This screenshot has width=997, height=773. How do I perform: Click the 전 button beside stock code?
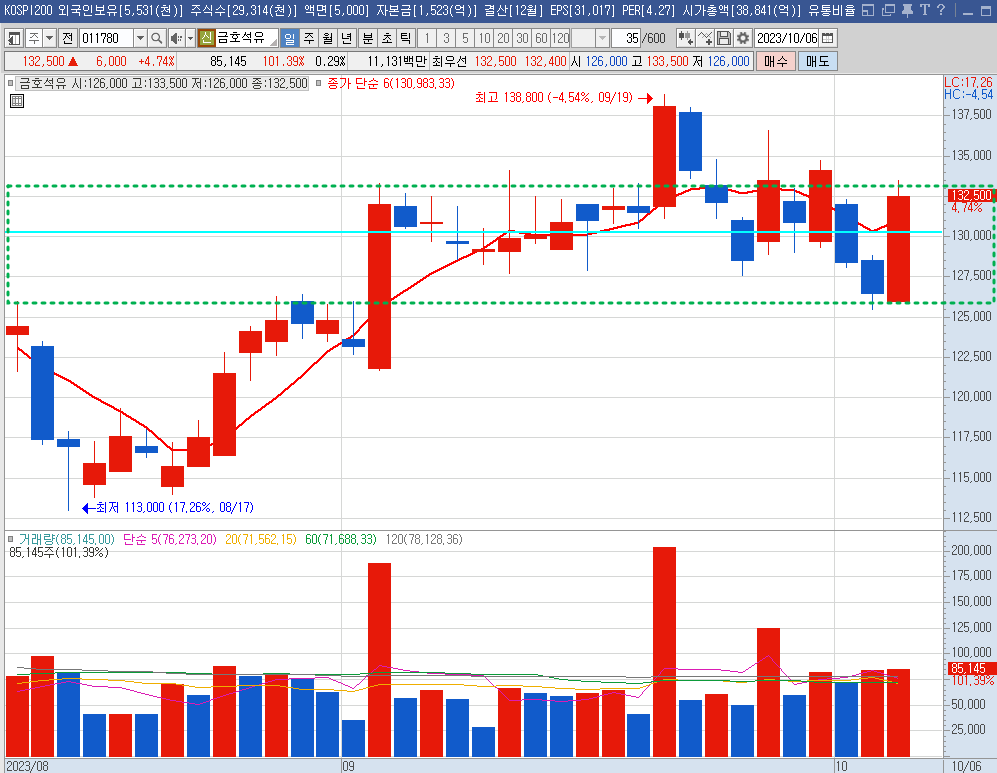pos(68,38)
